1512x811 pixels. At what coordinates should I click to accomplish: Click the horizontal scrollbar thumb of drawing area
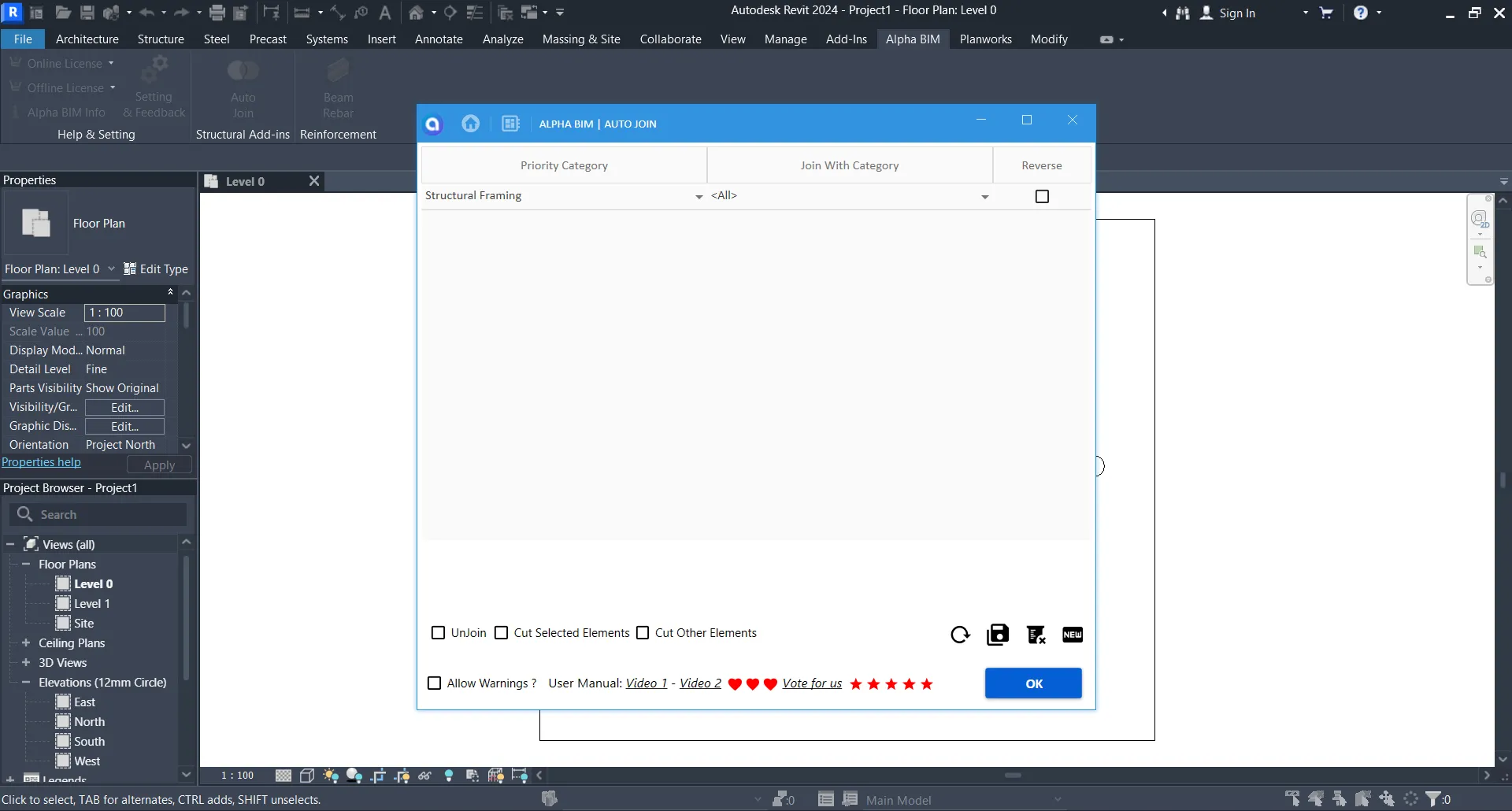pos(1013,776)
